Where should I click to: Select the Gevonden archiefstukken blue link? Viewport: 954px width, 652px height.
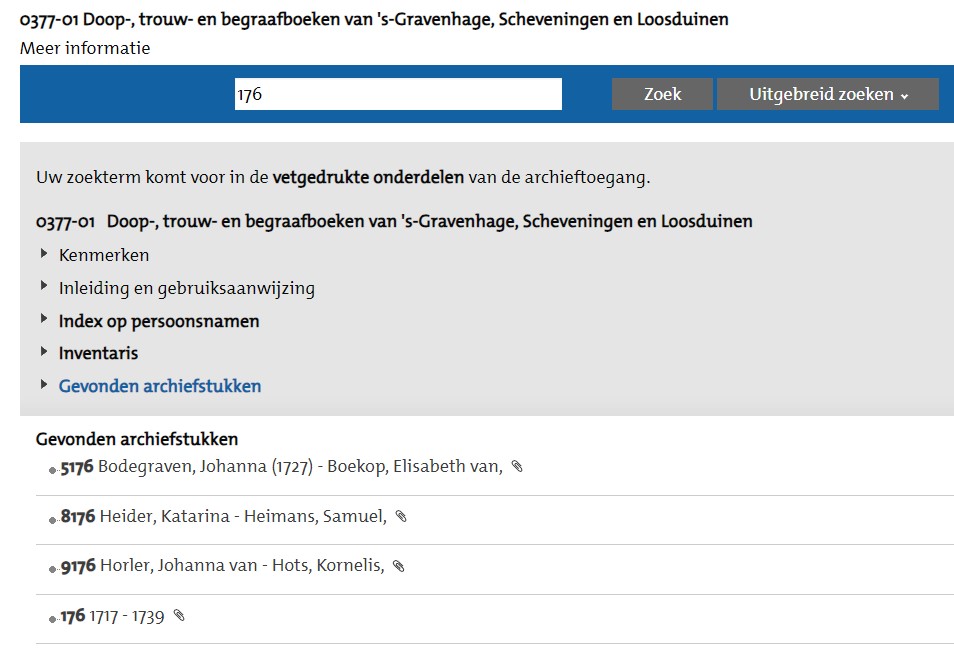click(160, 386)
